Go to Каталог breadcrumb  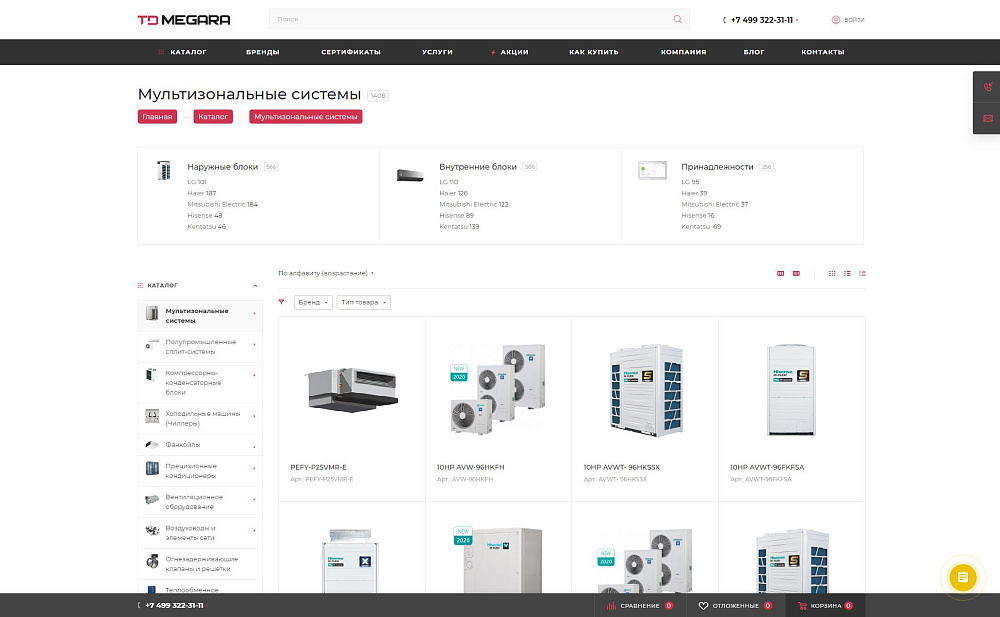[x=213, y=117]
